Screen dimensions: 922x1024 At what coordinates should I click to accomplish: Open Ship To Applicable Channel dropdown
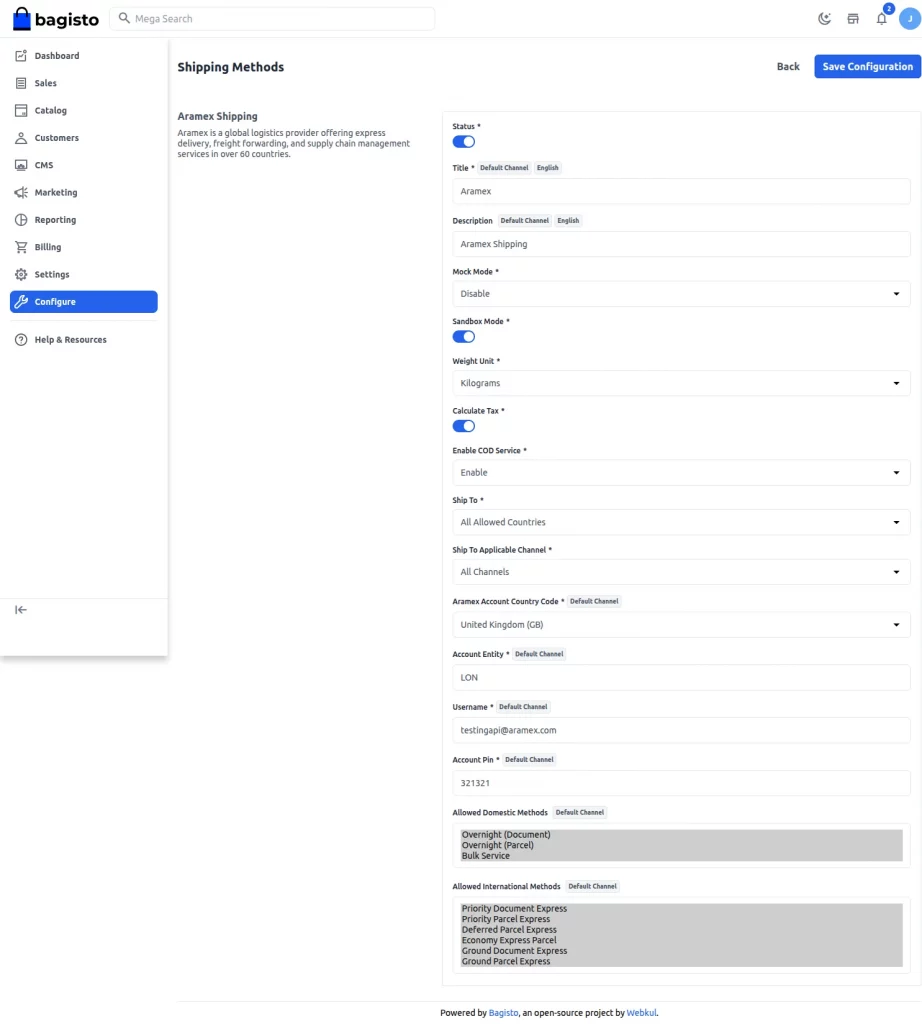(x=681, y=572)
